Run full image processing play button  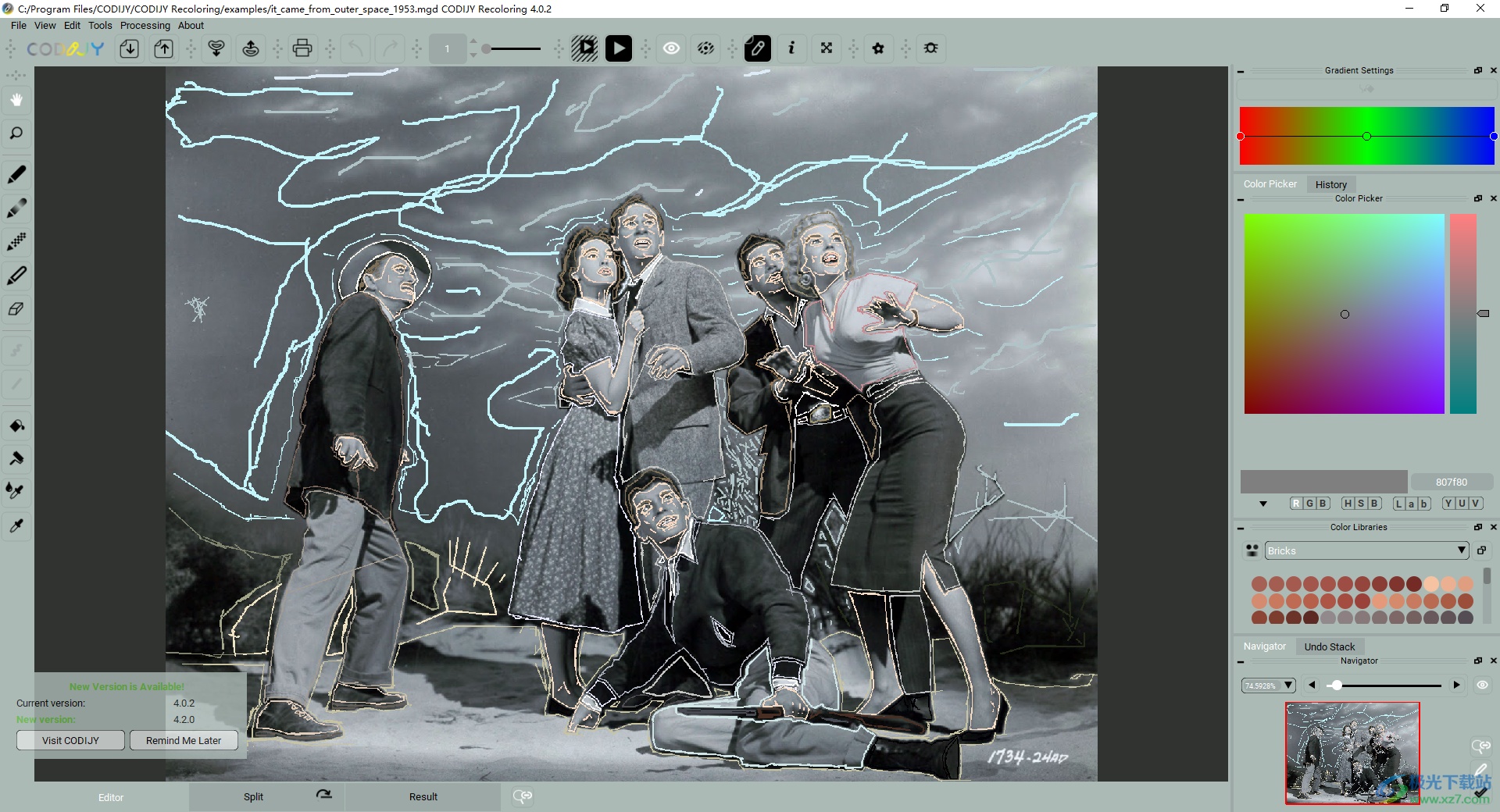point(618,48)
